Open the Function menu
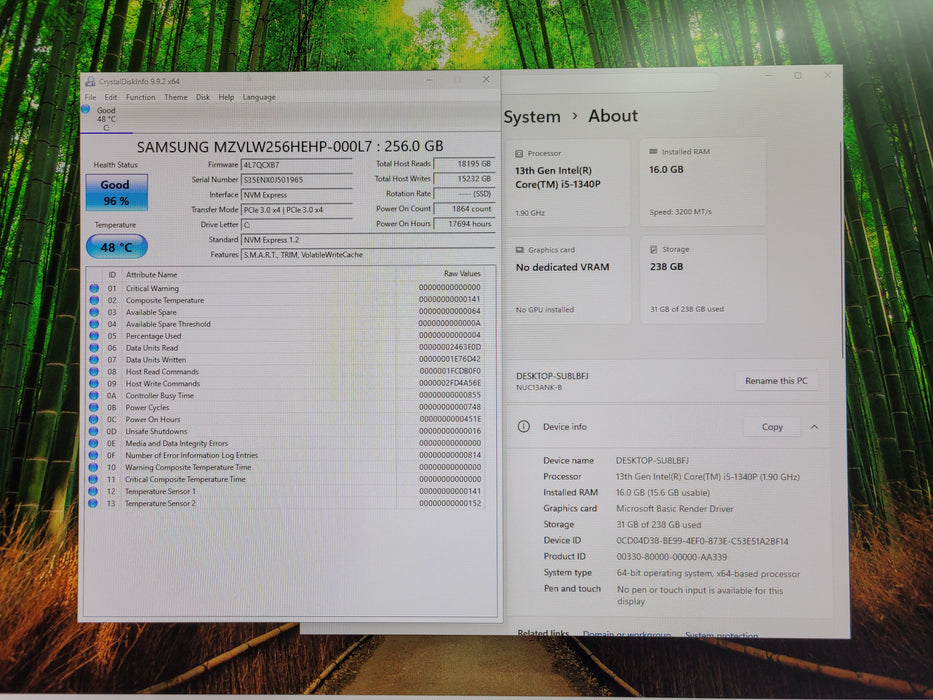 [140, 97]
